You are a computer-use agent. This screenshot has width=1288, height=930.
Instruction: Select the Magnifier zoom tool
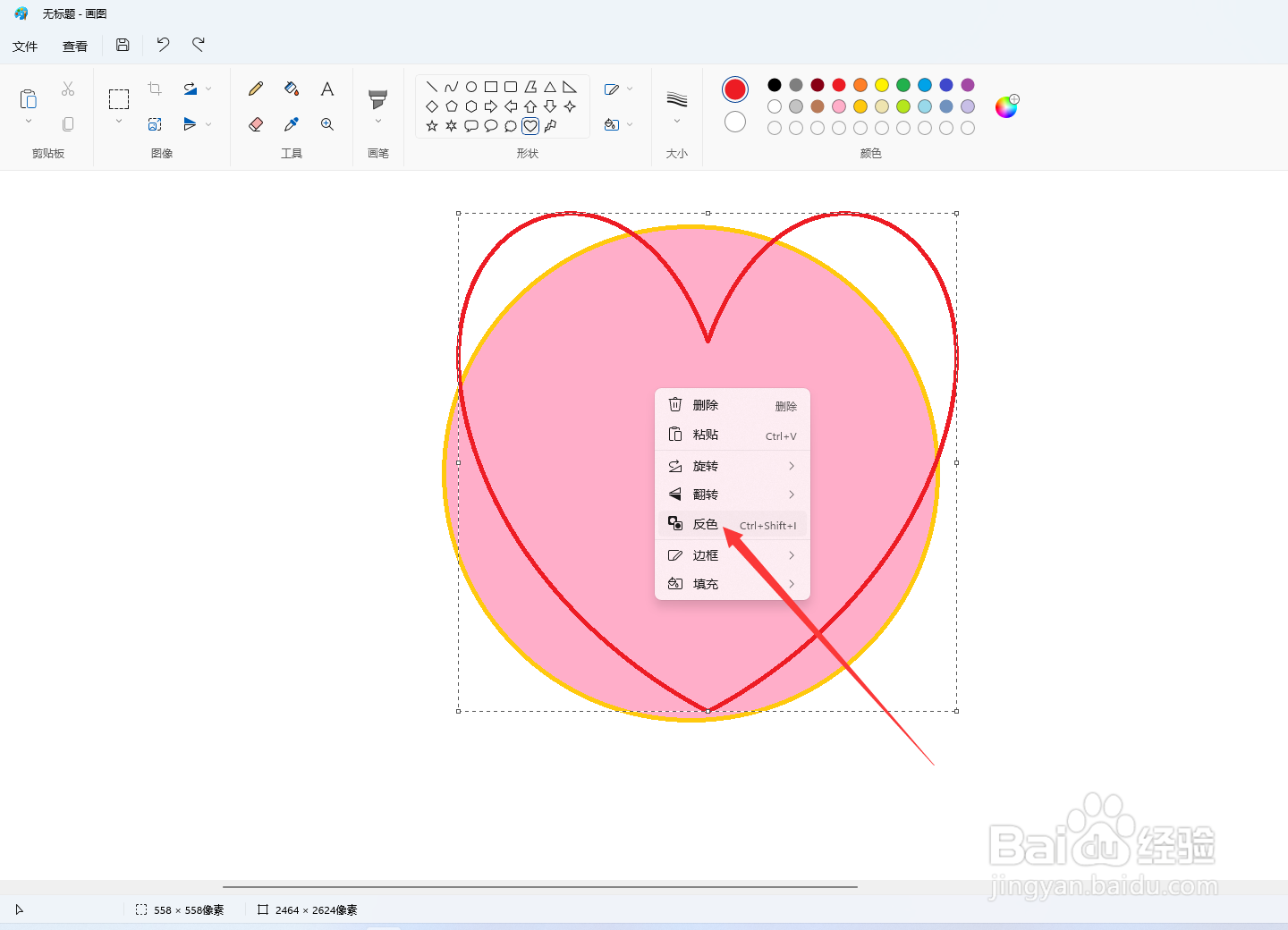[x=326, y=124]
